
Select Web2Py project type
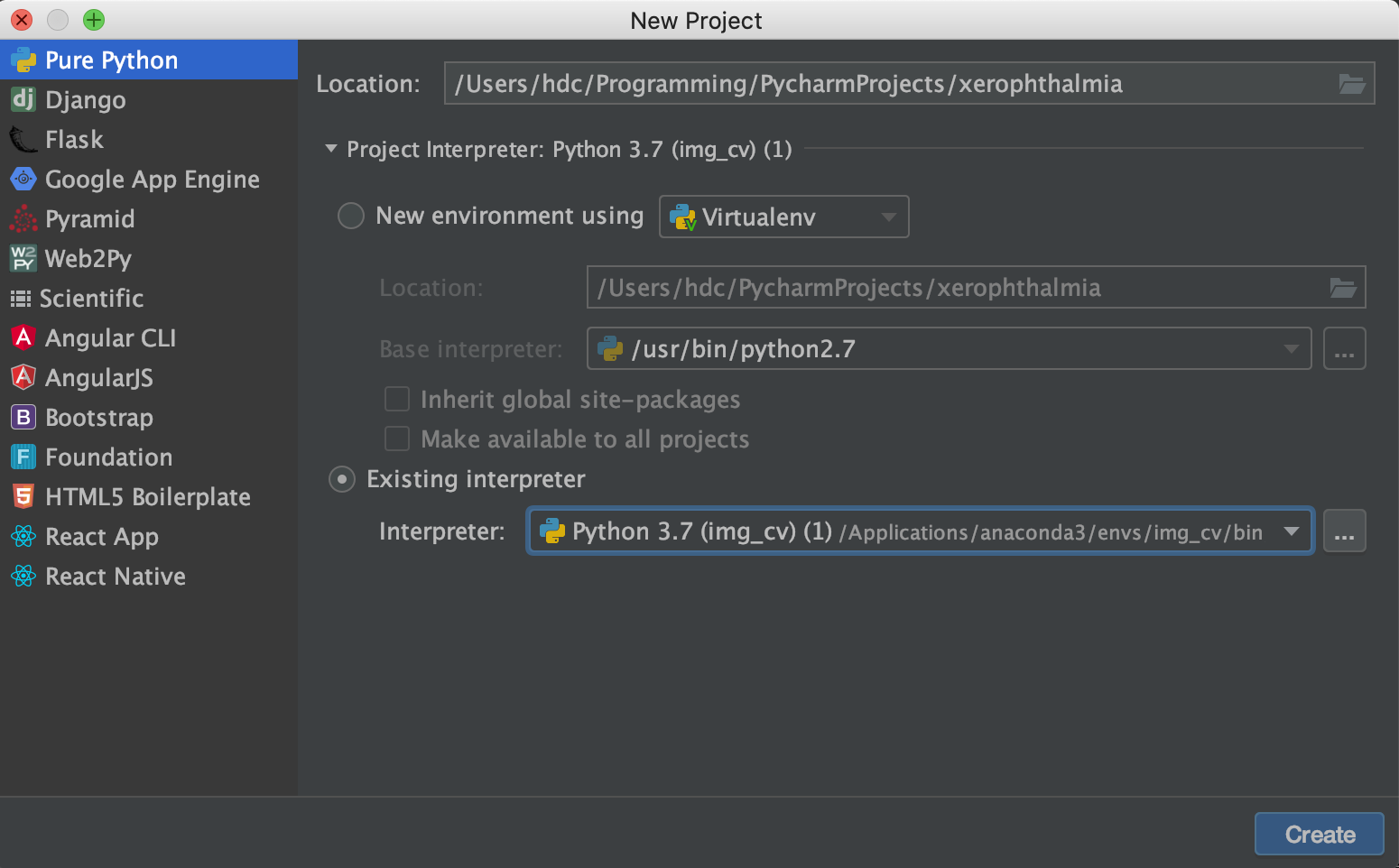149,258
